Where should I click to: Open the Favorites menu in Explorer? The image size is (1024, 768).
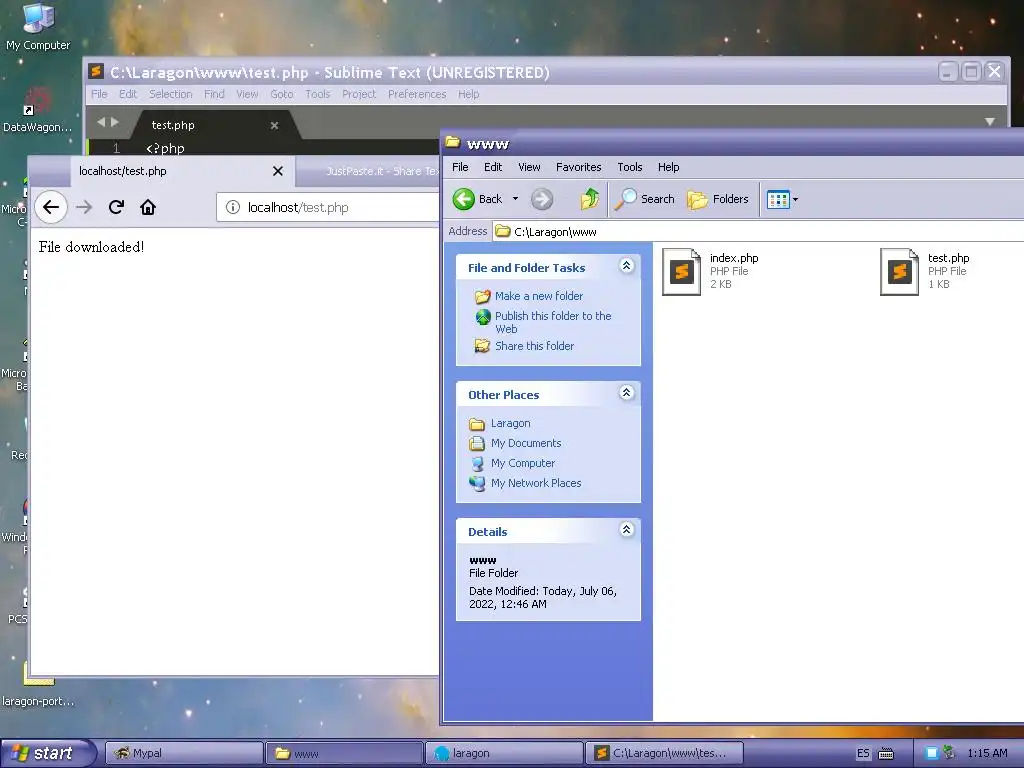(579, 167)
